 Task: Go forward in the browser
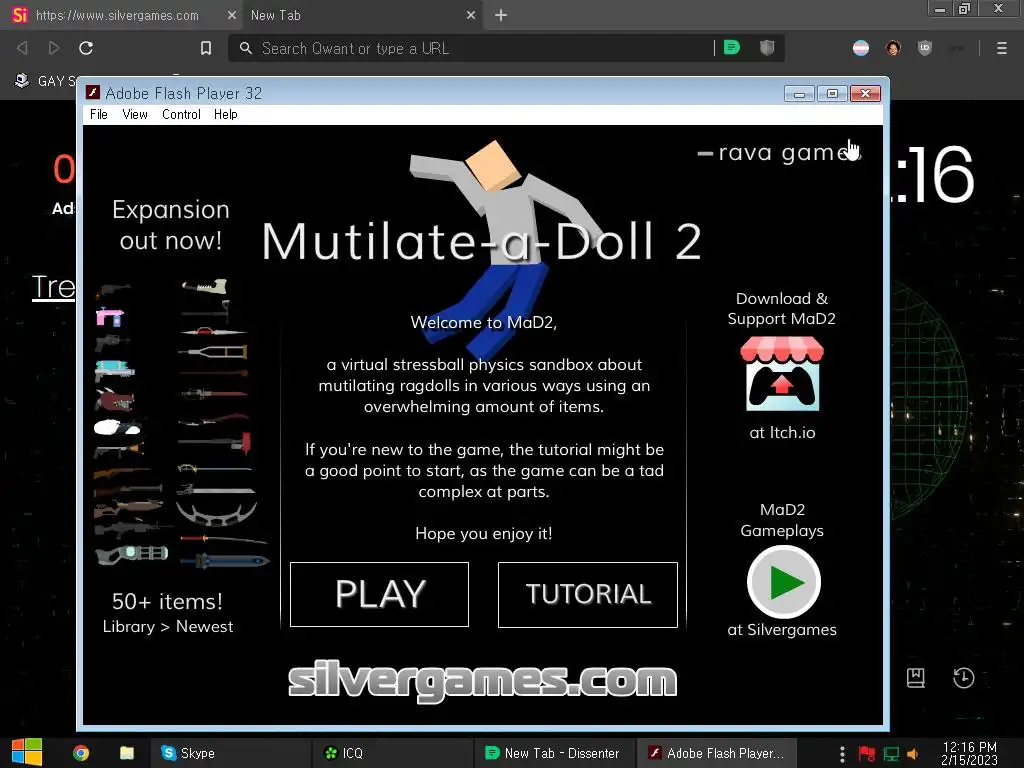coord(54,48)
